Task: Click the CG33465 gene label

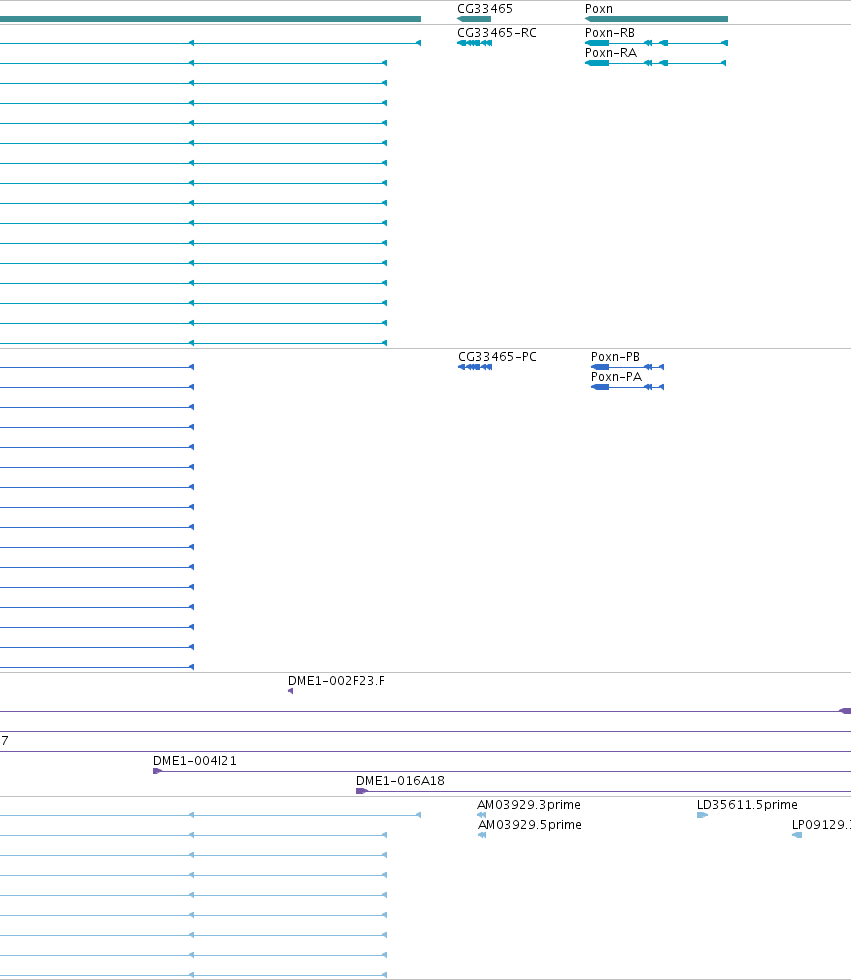Action: pos(485,9)
